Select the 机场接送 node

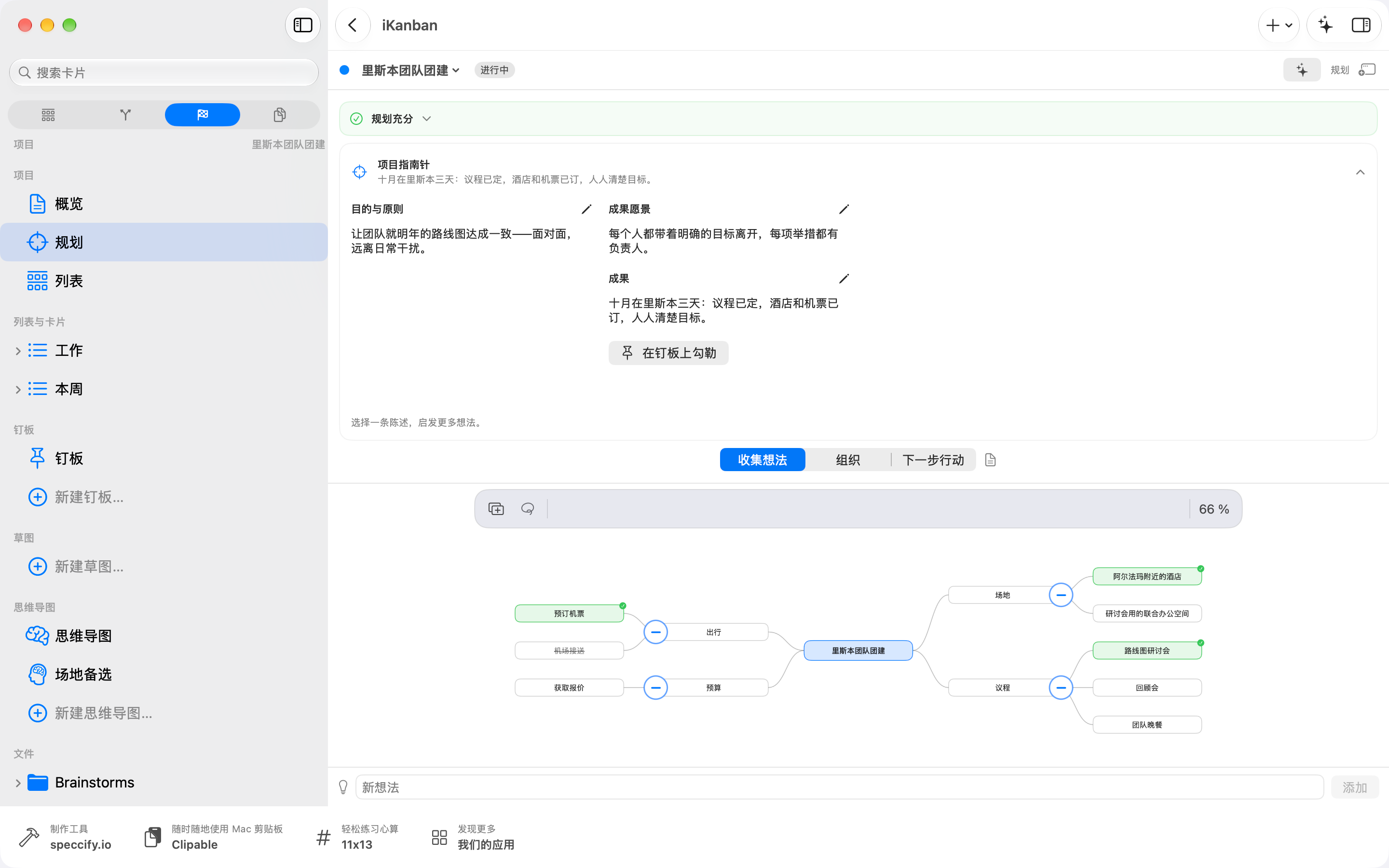(x=569, y=651)
